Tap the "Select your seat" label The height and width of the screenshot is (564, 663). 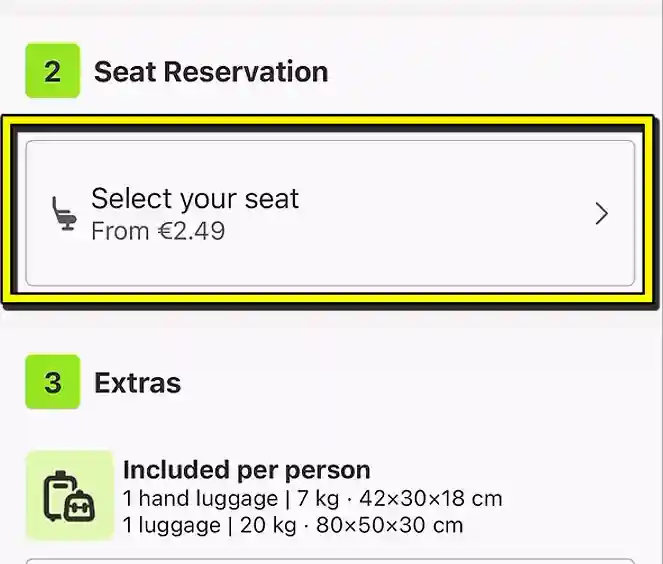pos(195,198)
